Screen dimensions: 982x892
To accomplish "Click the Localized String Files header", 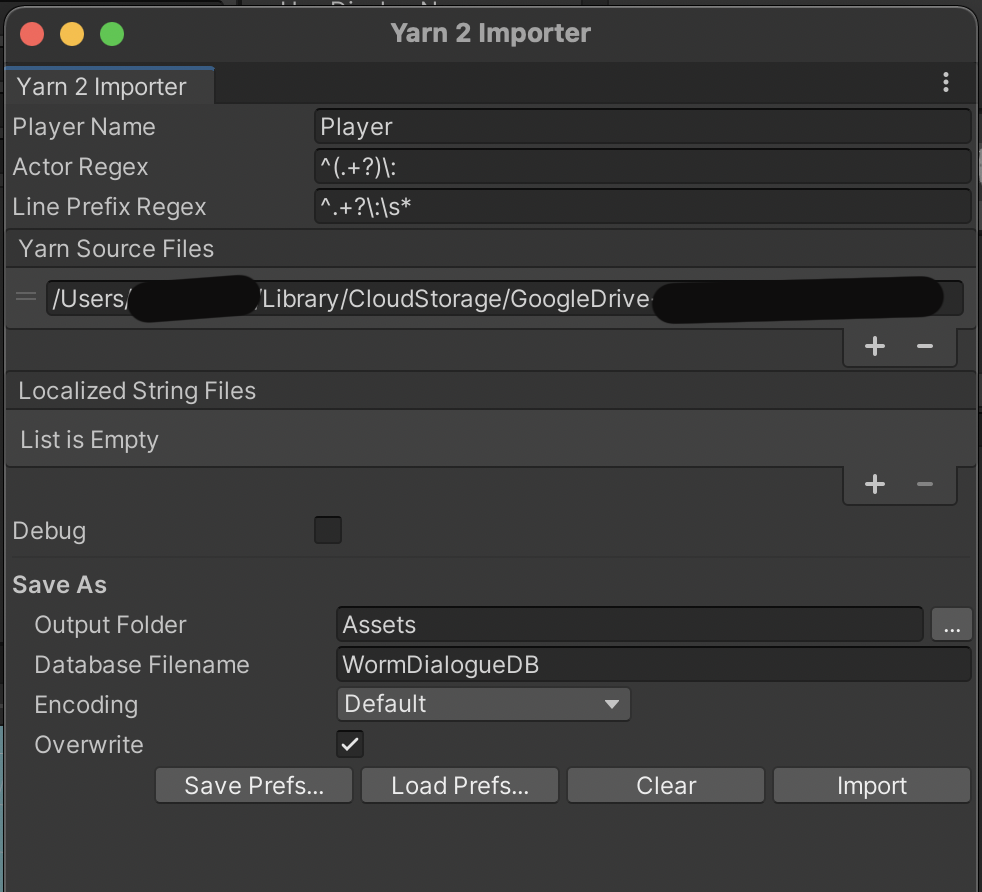I will coord(491,391).
